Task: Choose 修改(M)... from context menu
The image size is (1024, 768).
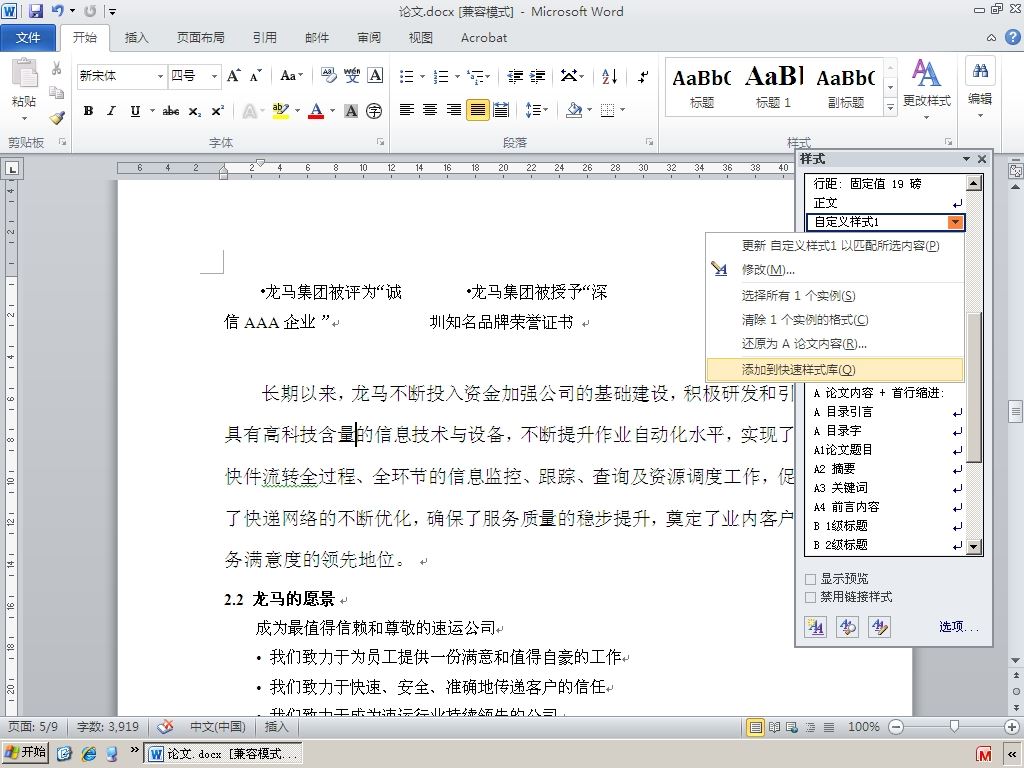Action: tap(835, 270)
